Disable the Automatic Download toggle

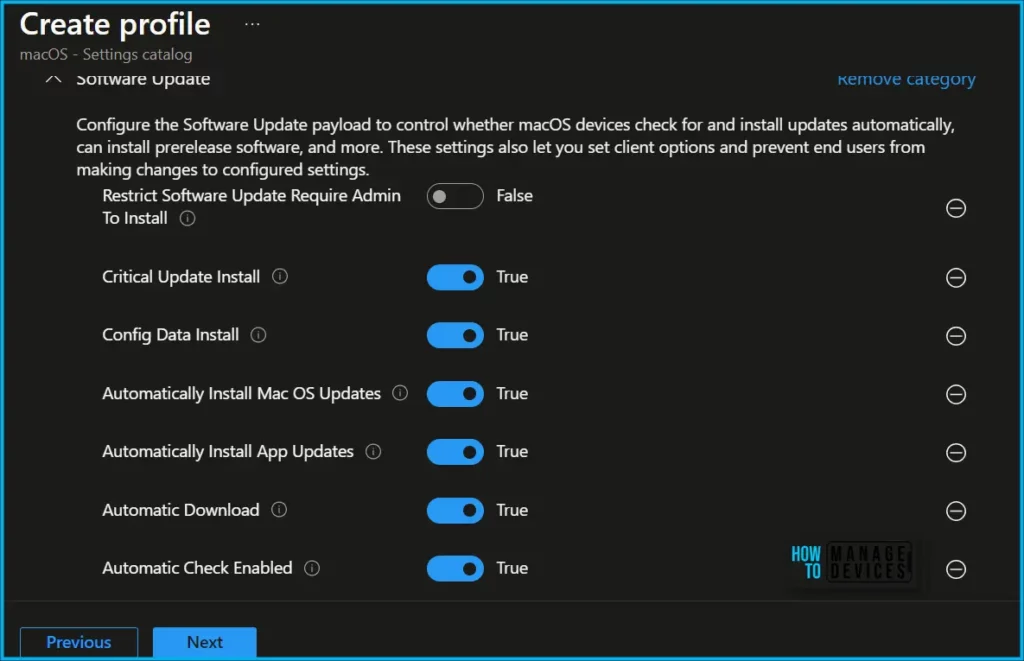(455, 510)
